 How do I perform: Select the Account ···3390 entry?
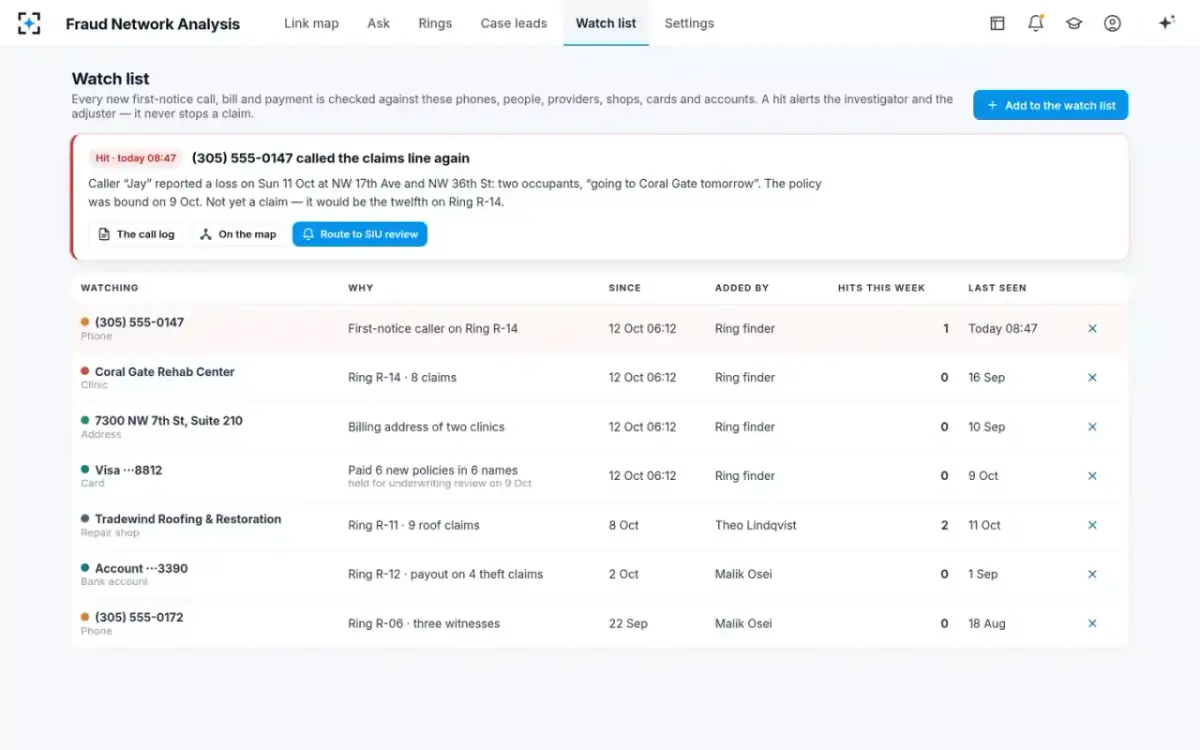pos(141,568)
